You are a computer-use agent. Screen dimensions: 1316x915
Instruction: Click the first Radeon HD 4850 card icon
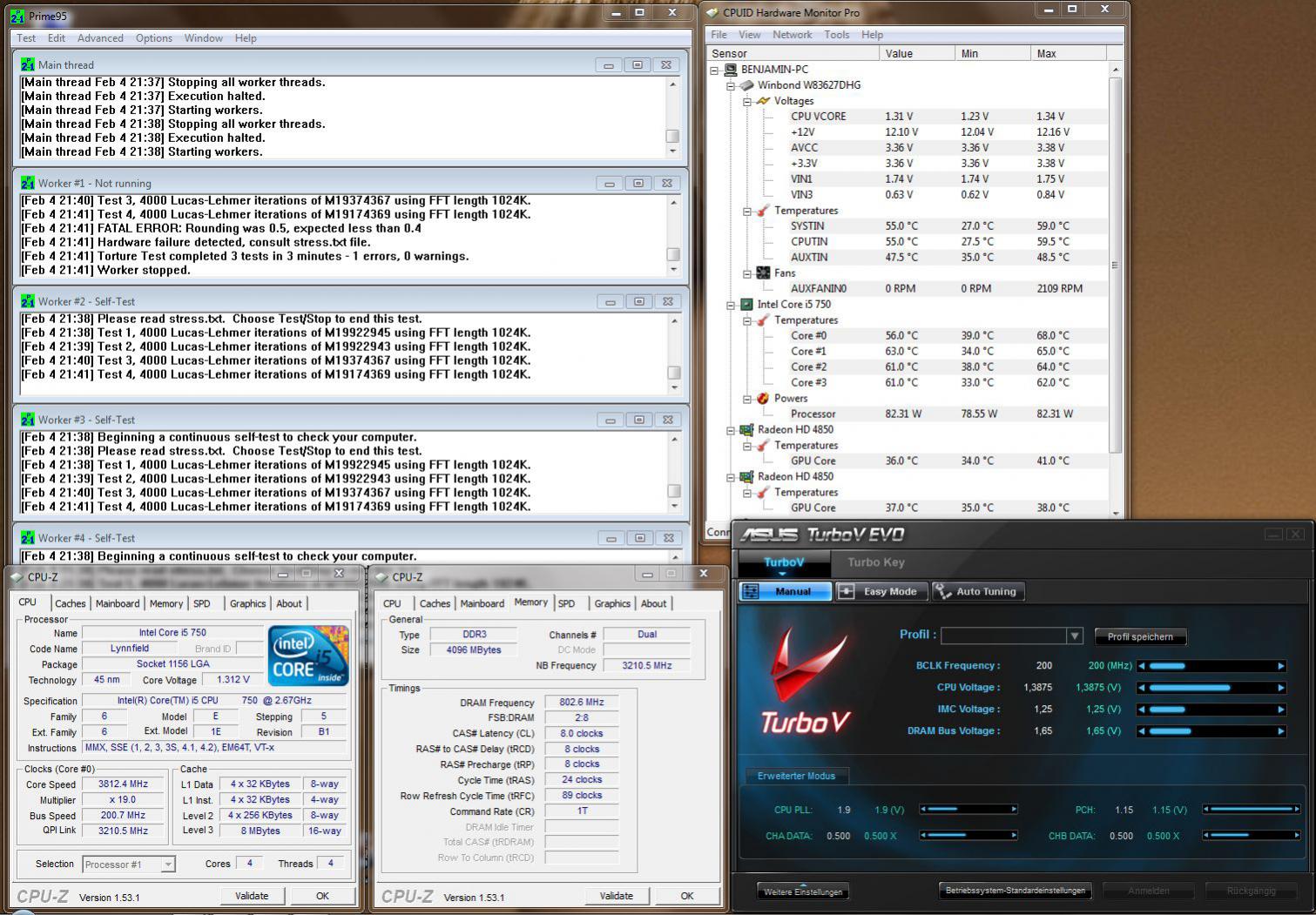pos(746,430)
